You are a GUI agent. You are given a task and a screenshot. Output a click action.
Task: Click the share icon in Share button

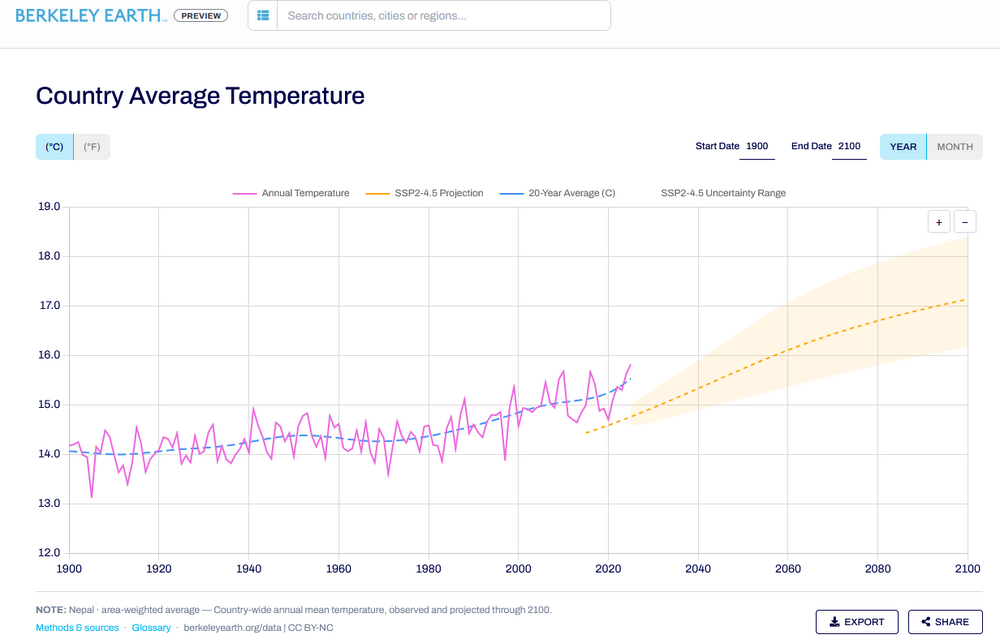click(925, 622)
